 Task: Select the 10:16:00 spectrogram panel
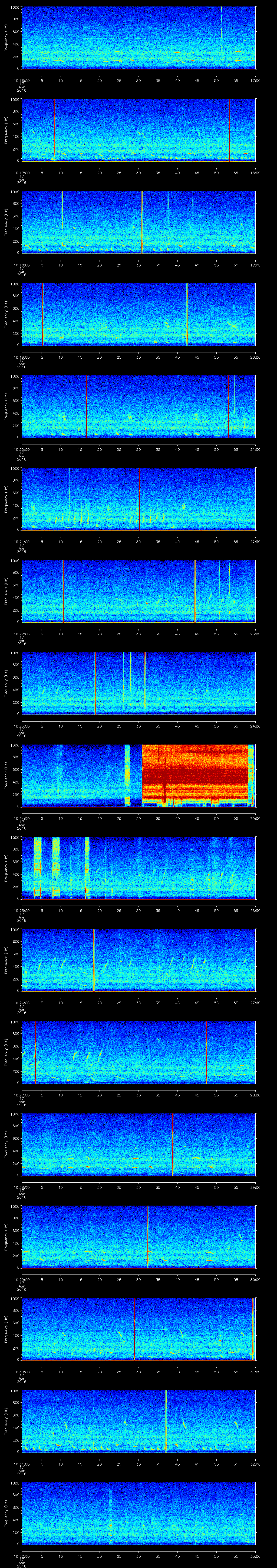tap(138, 37)
